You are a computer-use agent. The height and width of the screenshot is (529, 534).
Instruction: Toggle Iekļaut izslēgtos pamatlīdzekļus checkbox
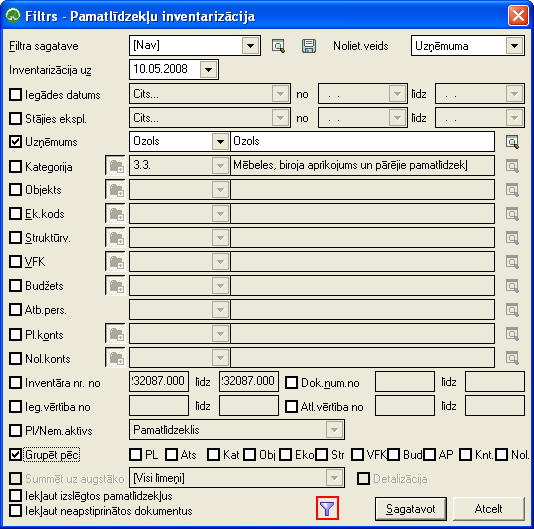pyautogui.click(x=15, y=496)
